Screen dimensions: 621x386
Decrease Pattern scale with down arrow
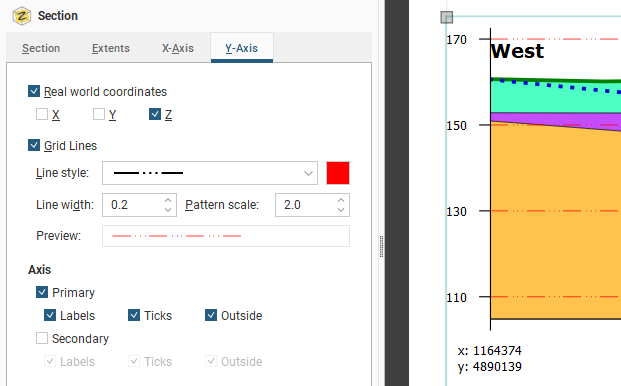[341, 210]
